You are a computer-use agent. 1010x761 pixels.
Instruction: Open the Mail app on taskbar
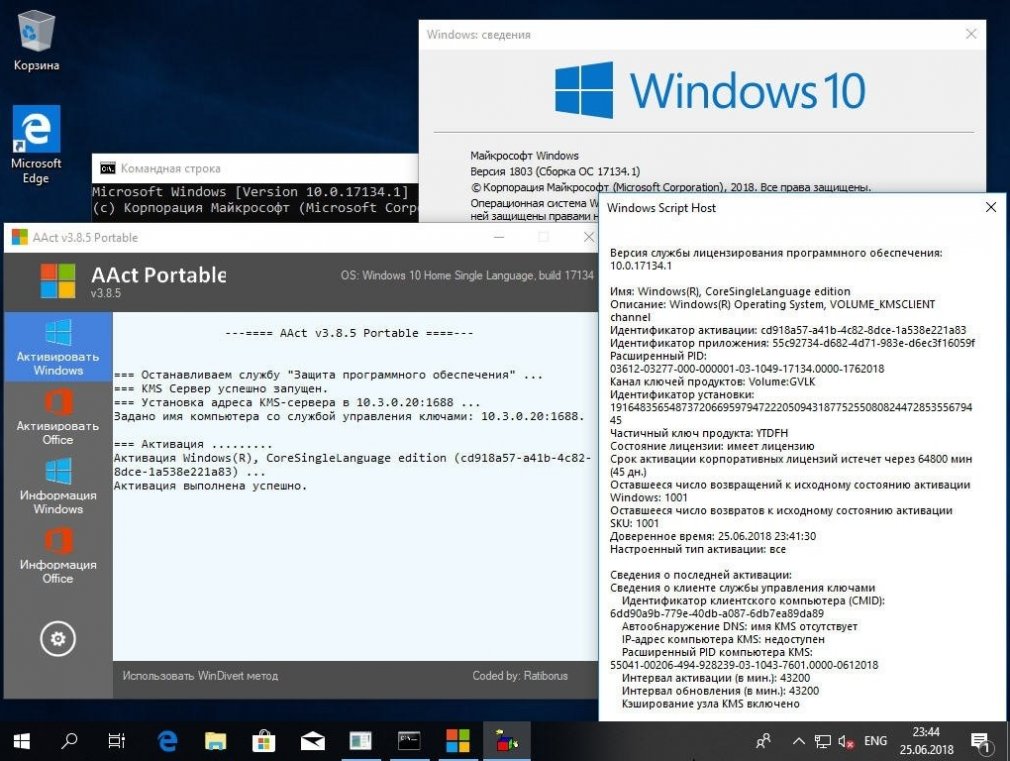tap(312, 741)
